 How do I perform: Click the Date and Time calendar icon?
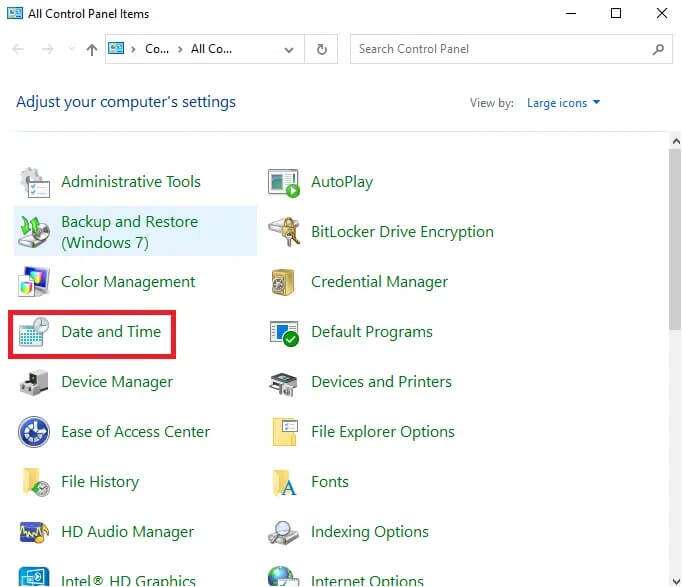point(34,332)
